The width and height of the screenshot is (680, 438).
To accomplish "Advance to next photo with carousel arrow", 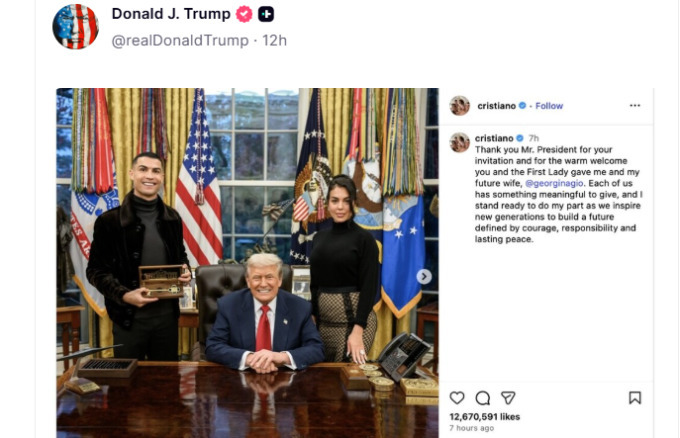I will coord(424,276).
